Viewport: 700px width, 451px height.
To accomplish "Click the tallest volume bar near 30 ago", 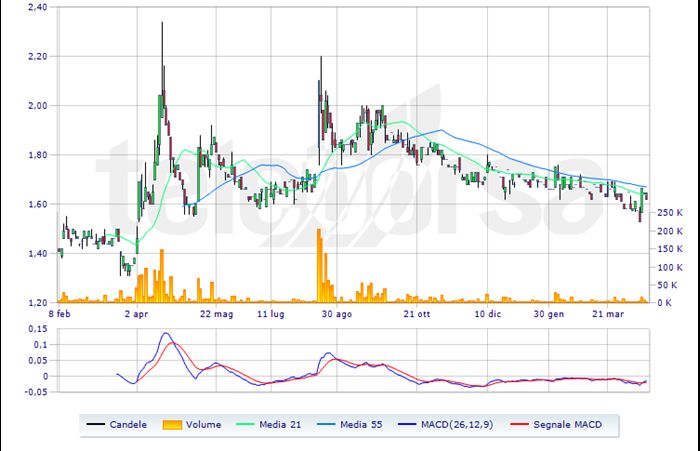I will coord(319,232).
